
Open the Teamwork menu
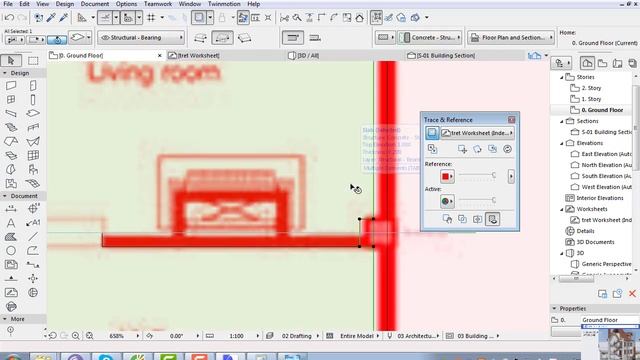click(158, 4)
